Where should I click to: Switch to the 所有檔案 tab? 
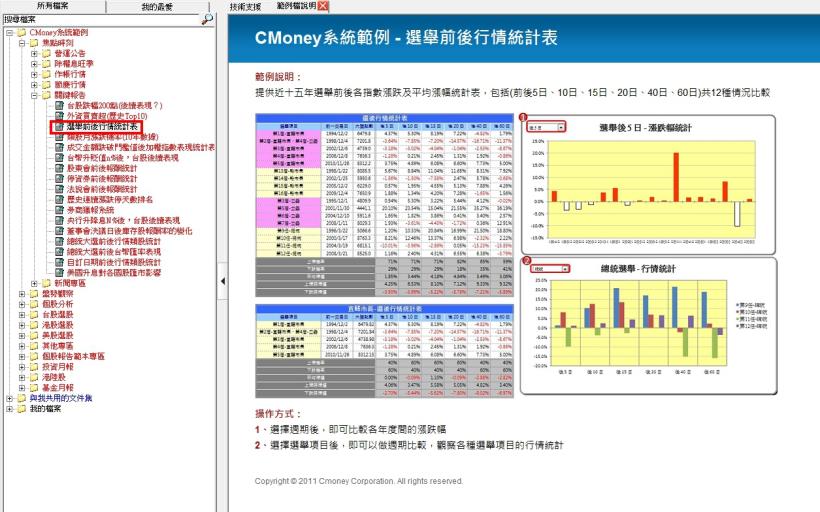53,6
